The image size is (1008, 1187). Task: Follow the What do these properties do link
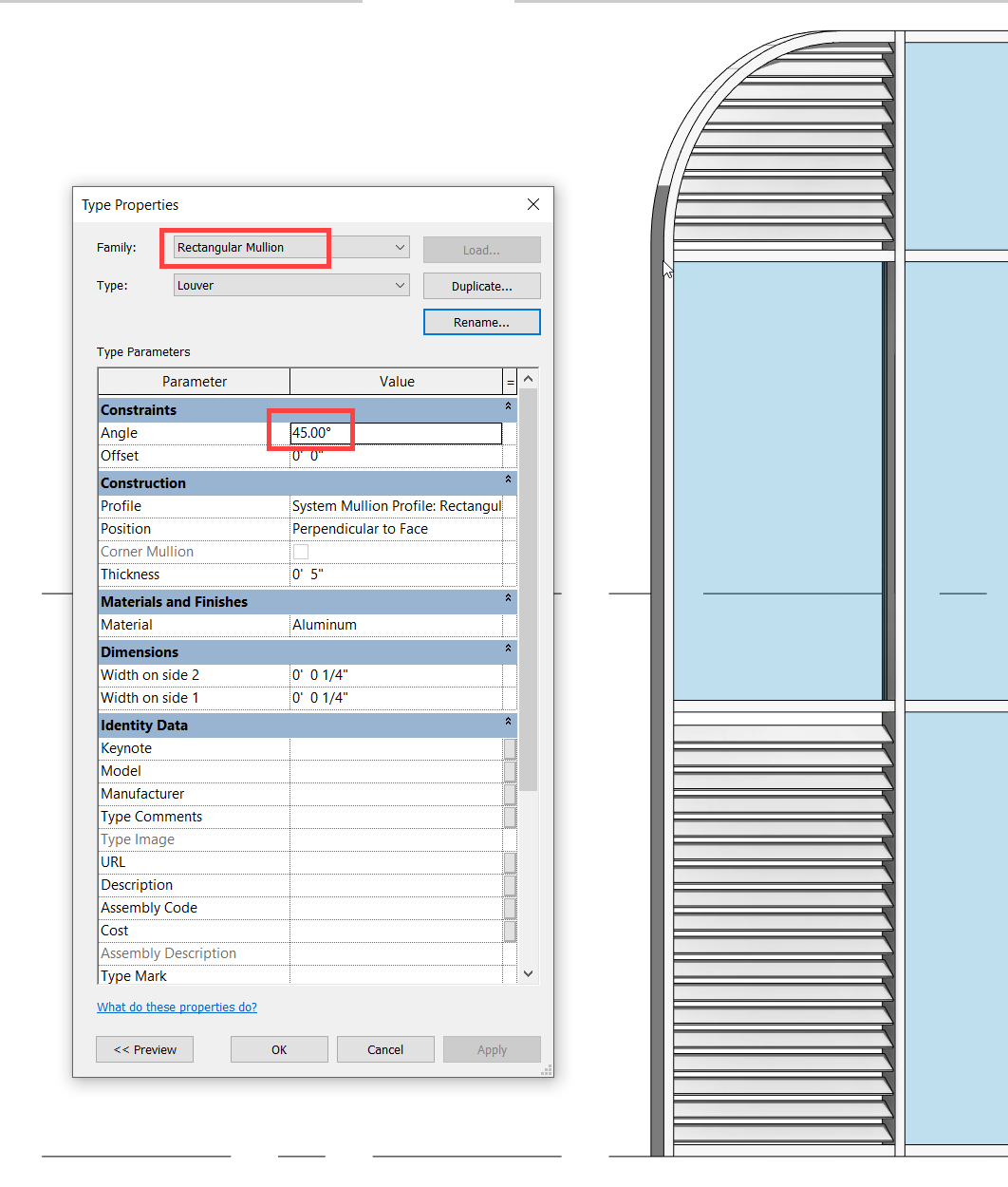pyautogui.click(x=177, y=1007)
